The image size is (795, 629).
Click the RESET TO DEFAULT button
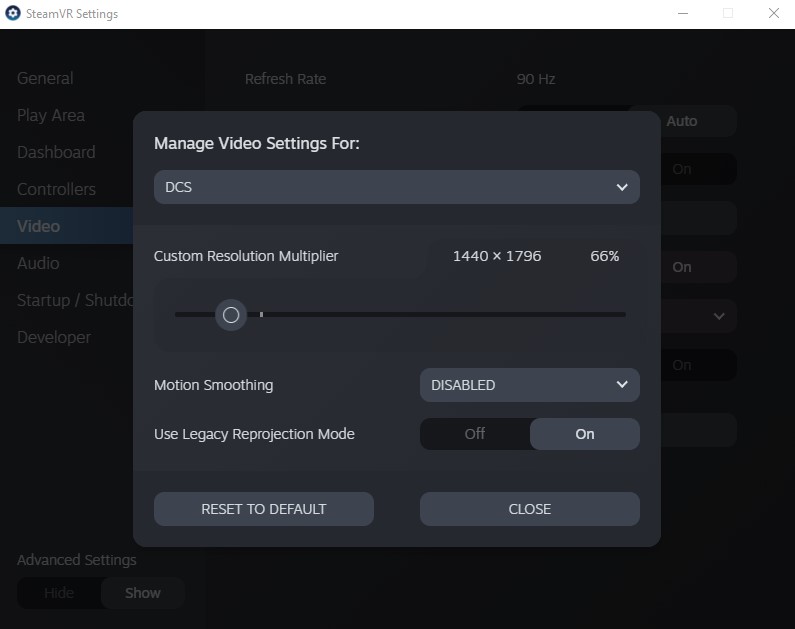[264, 509]
